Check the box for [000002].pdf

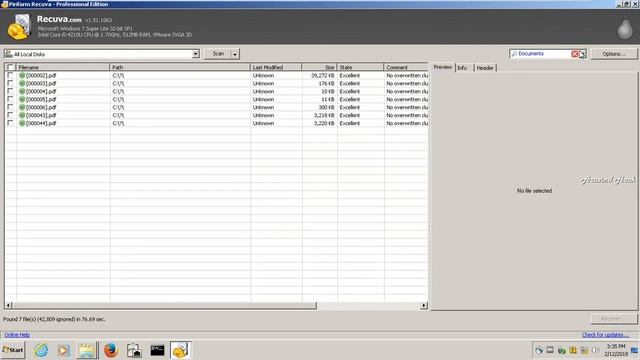click(x=10, y=76)
